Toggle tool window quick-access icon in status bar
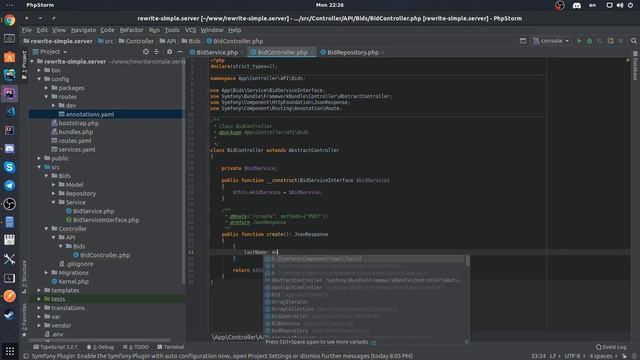Screen dimensions: 640x360 coord(26,356)
